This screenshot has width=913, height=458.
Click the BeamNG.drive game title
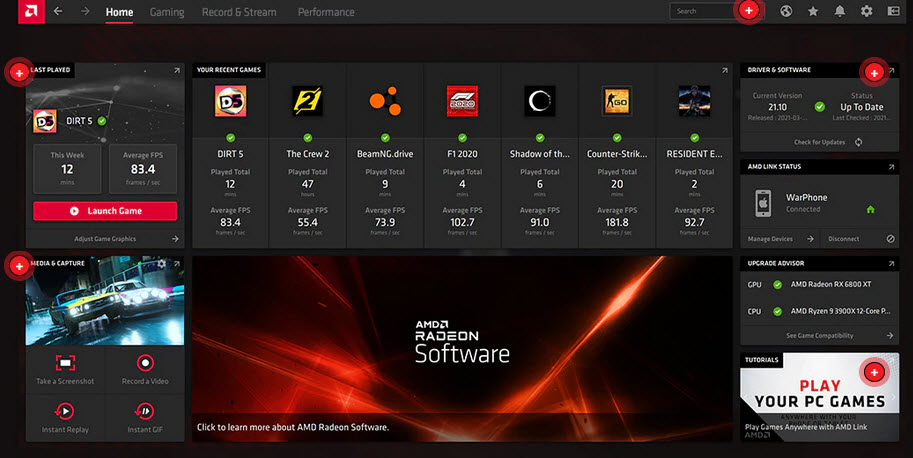(x=385, y=154)
